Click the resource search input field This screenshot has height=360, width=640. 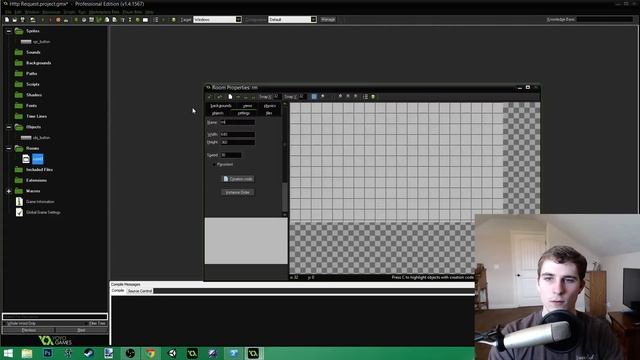pos(55,316)
